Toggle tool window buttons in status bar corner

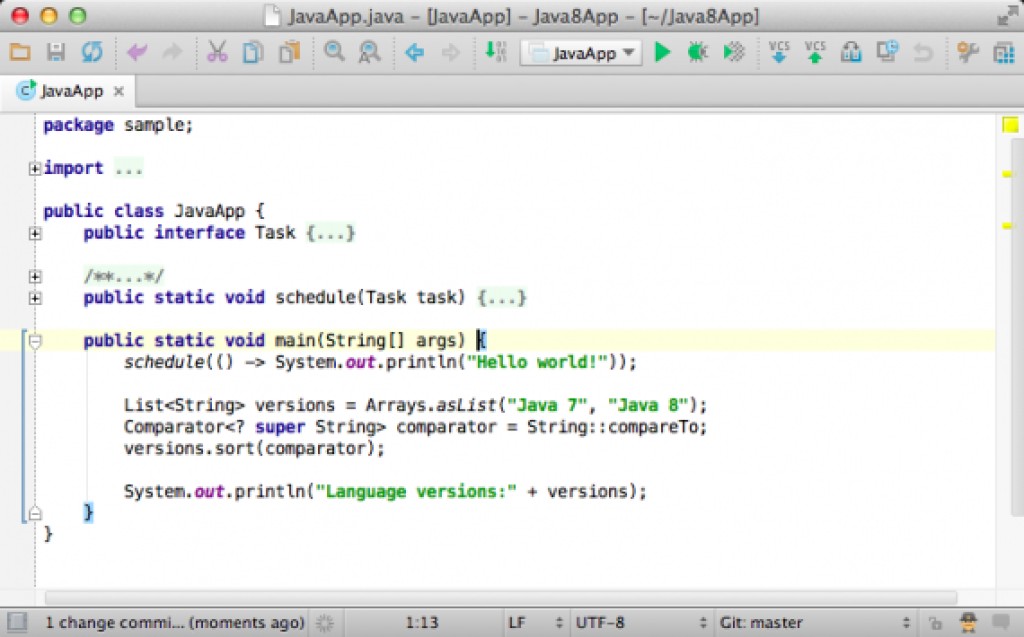pos(17,622)
